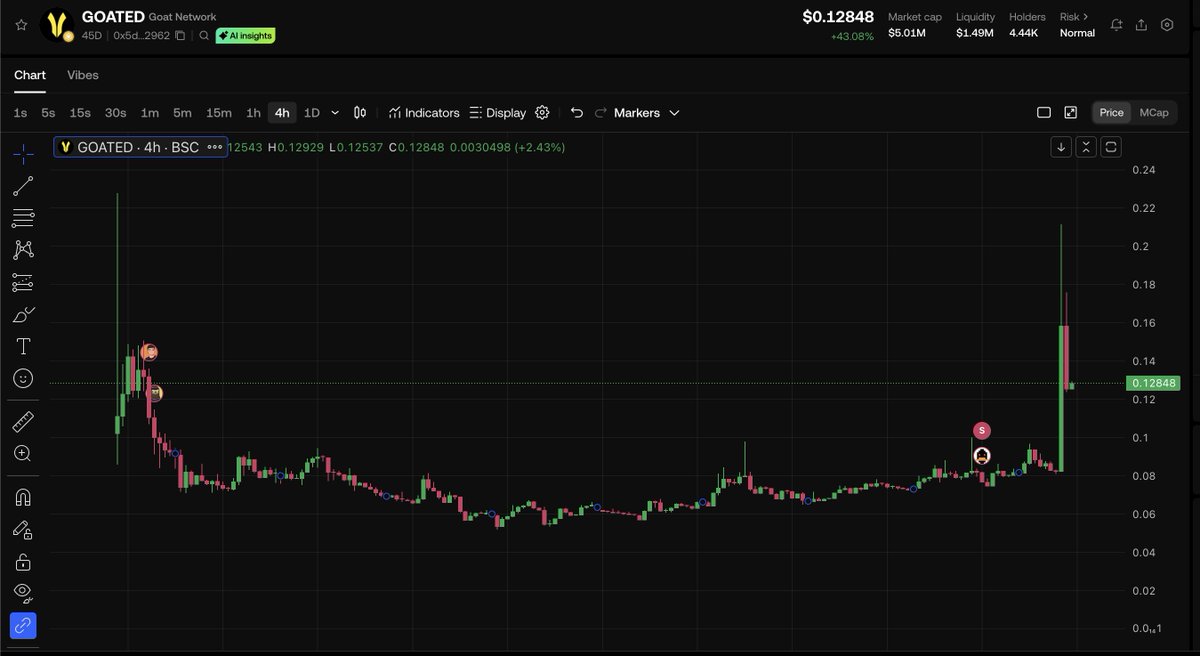1200x656 pixels.
Task: Select the Fibonacci retracement tool
Action: 22,217
